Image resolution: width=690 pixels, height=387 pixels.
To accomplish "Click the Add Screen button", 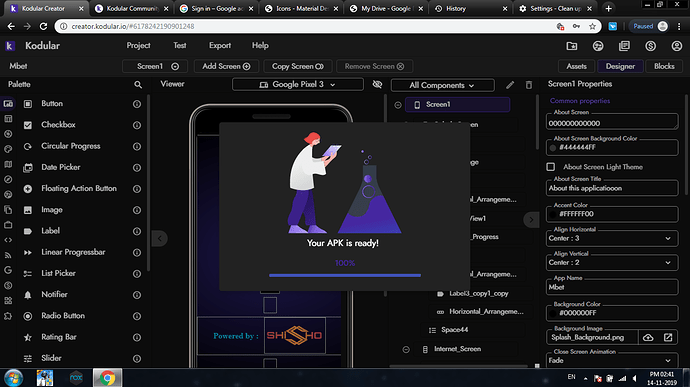I will click(226, 66).
